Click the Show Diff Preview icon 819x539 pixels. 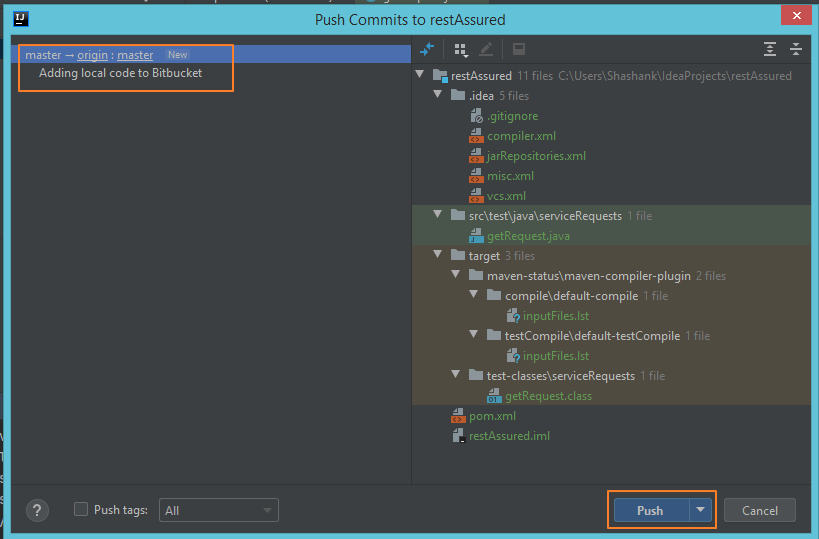[x=519, y=49]
